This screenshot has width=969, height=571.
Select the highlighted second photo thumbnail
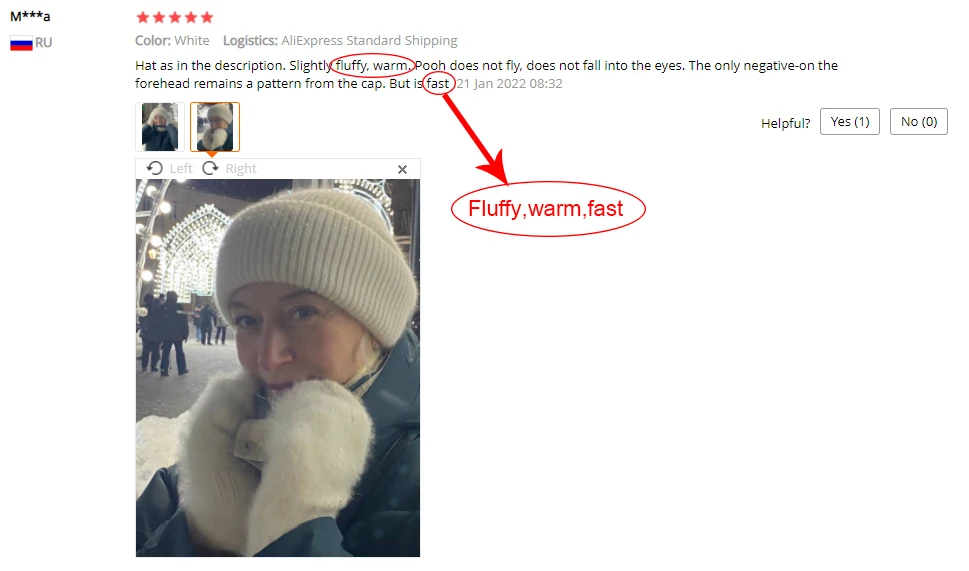pyautogui.click(x=215, y=127)
